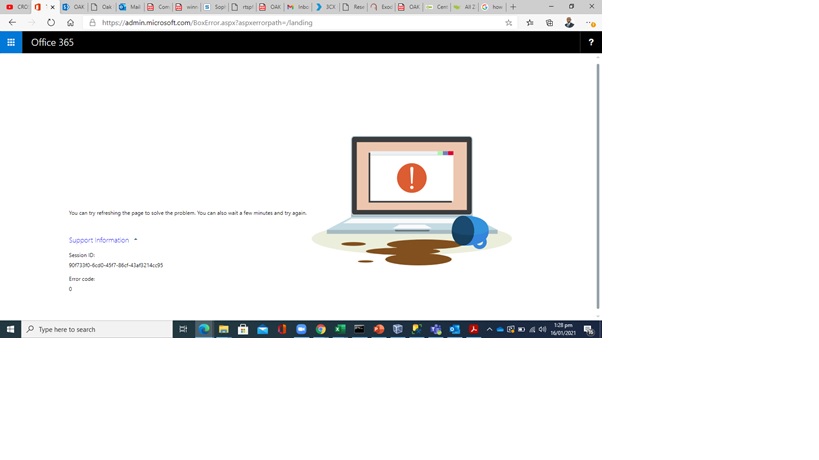Screen dimensions: 819x460
Task: Open Google Chrome from the taskbar
Action: pos(321,329)
